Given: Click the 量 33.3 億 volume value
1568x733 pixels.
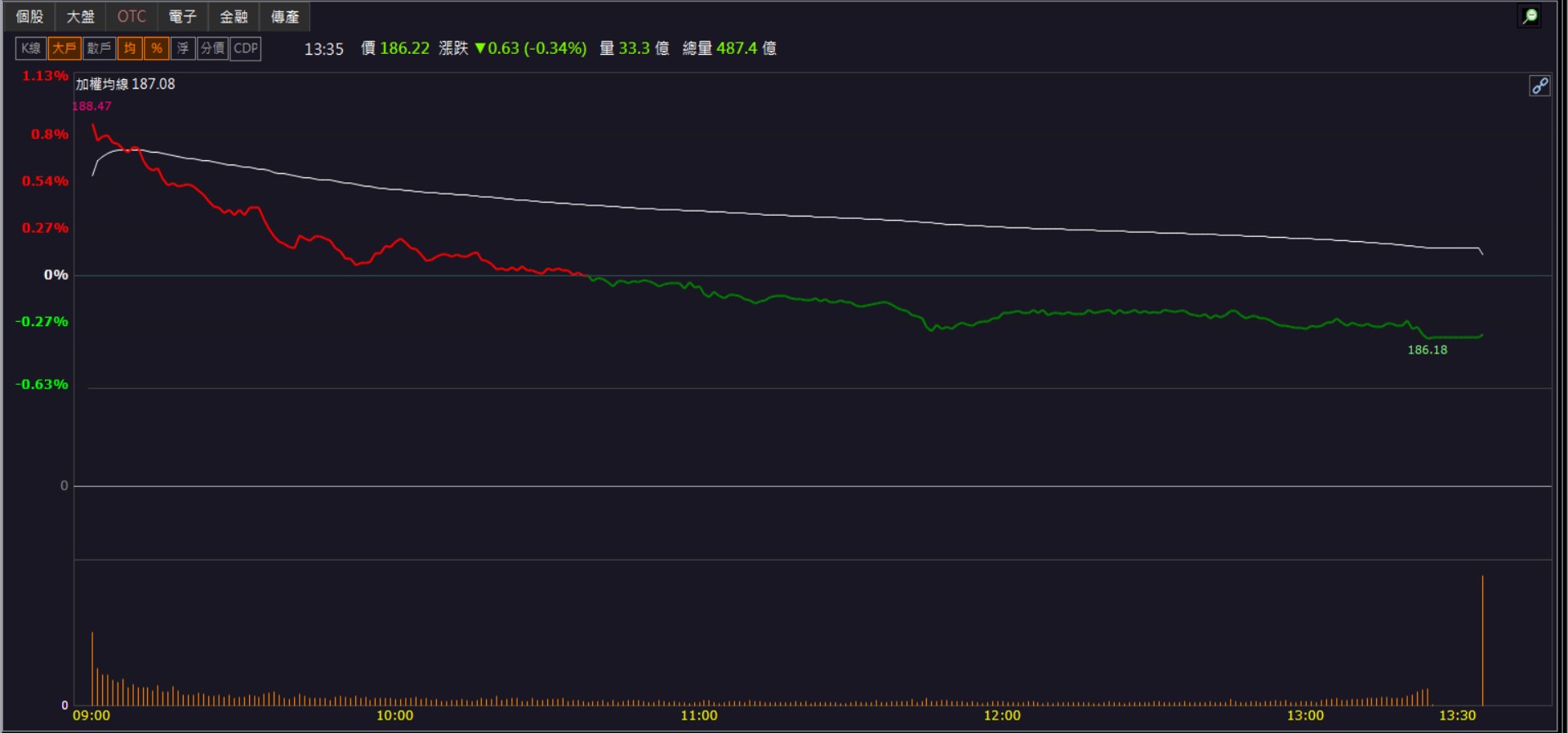Looking at the screenshot, I should point(635,48).
